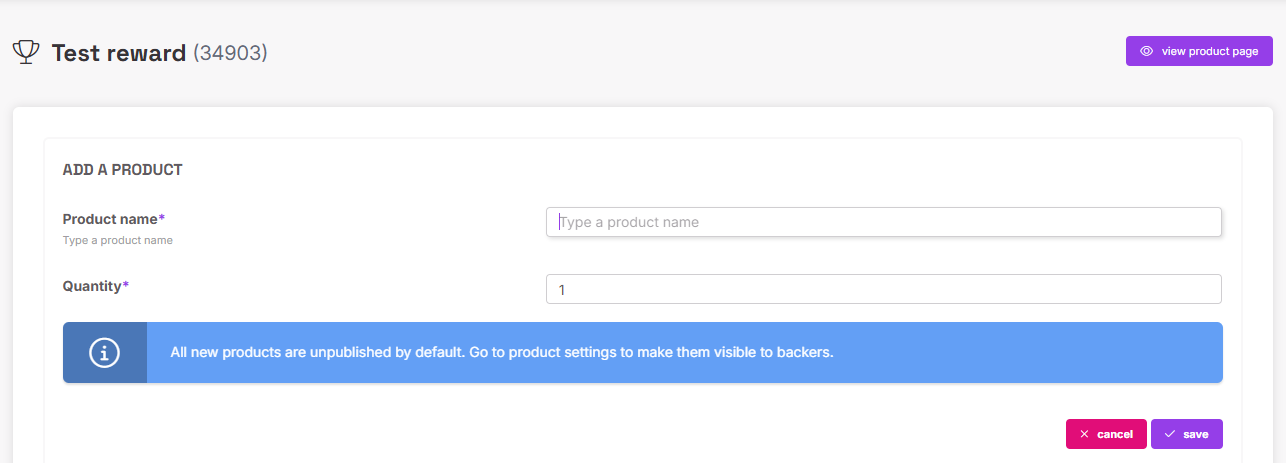Click the Product name field label
1286x463 pixels.
[x=110, y=219]
